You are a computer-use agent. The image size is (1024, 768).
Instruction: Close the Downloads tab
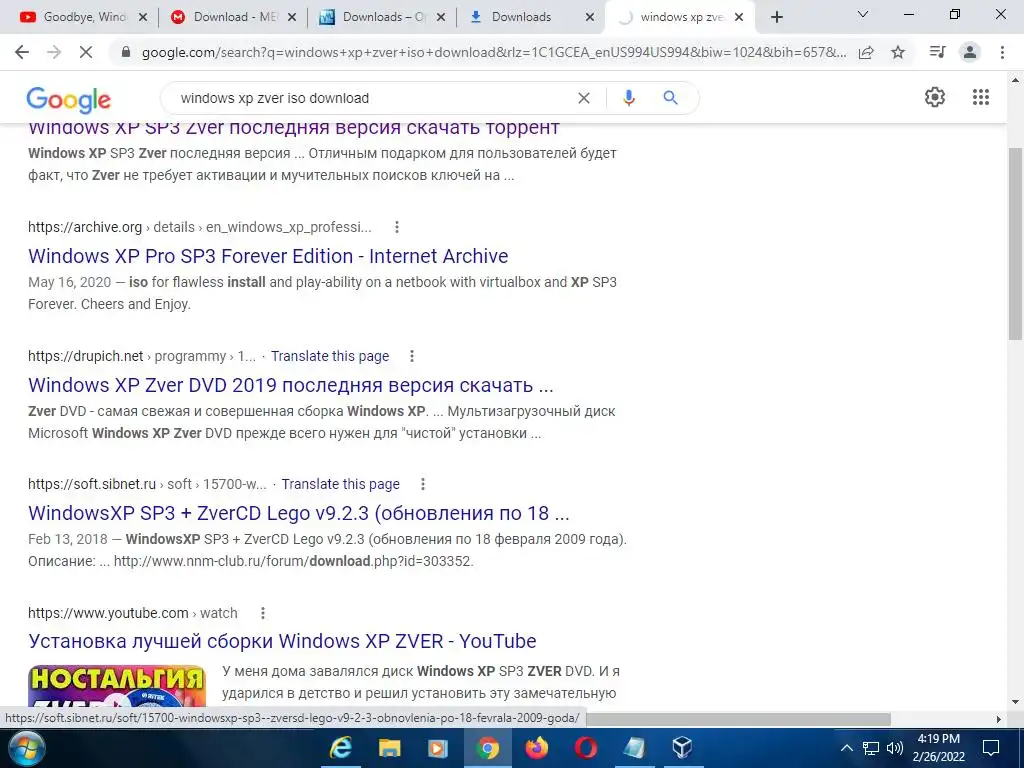pos(590,18)
